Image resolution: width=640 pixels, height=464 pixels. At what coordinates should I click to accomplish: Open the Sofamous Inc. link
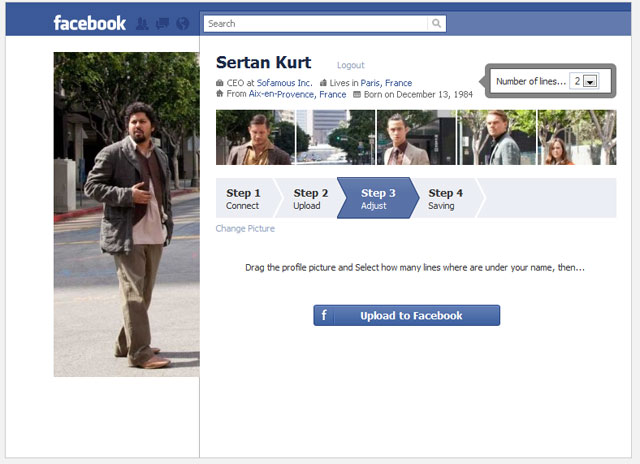pyautogui.click(x=284, y=83)
